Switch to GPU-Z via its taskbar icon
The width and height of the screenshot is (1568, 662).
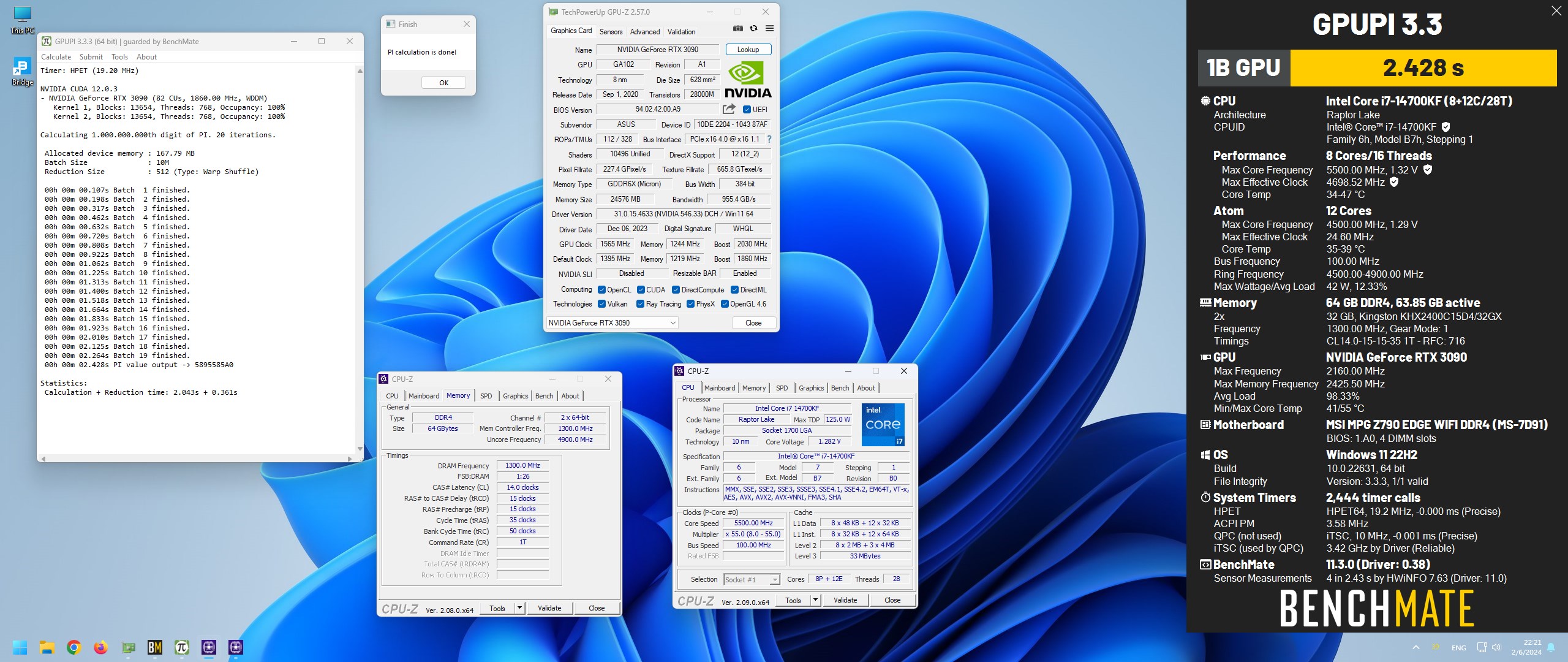click(x=128, y=647)
